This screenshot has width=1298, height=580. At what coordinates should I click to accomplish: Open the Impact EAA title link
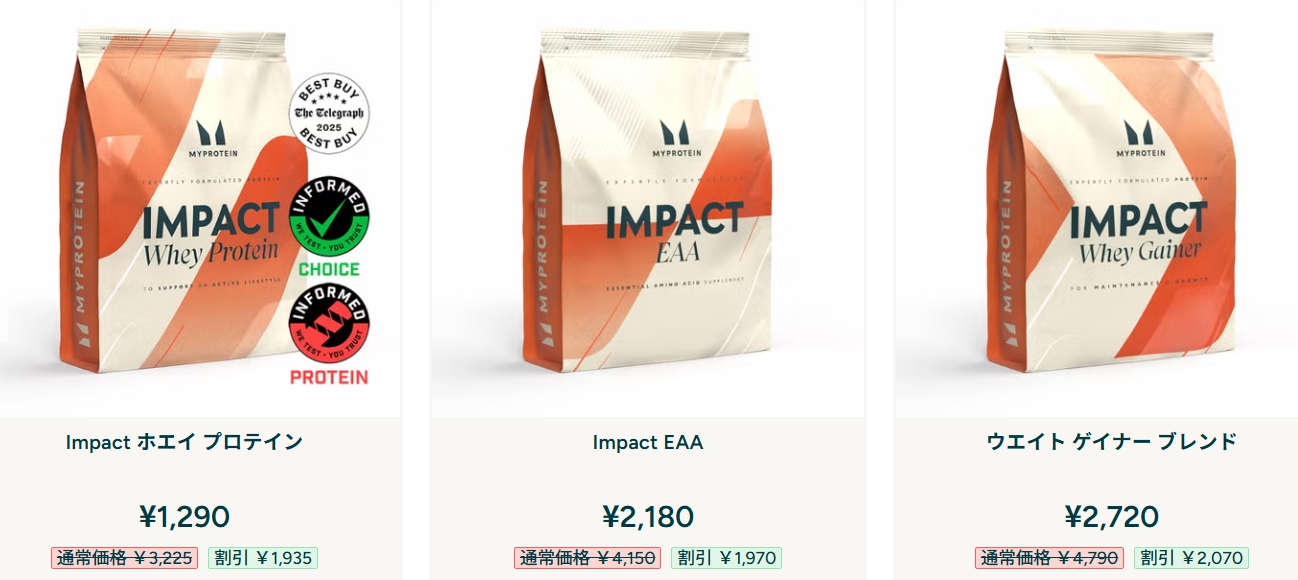tap(648, 442)
